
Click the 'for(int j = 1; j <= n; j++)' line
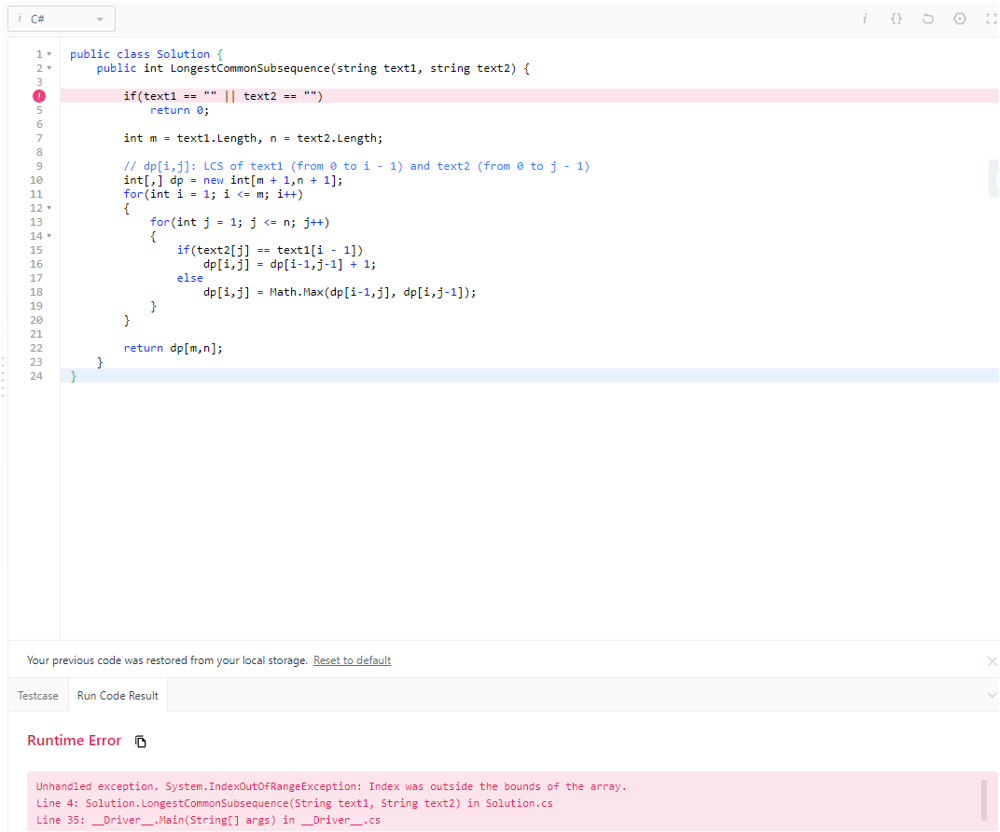[240, 223]
